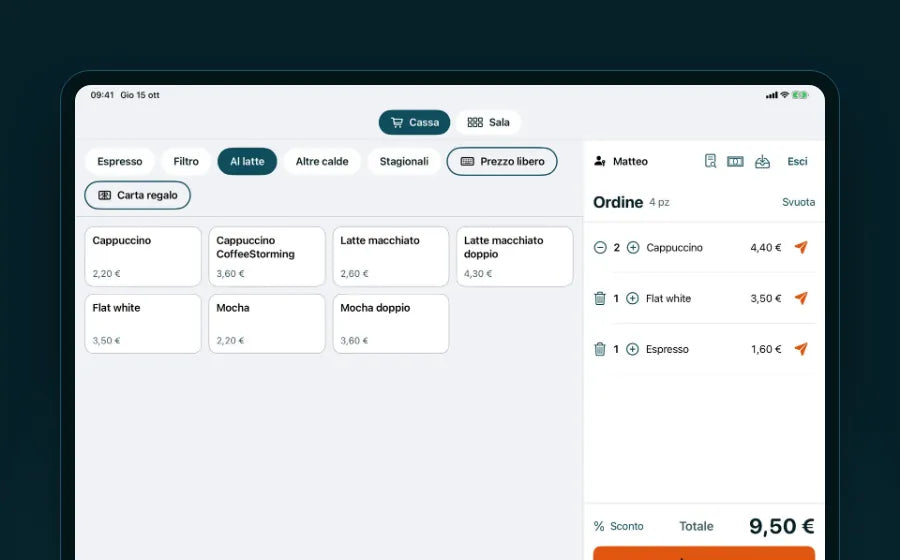The width and height of the screenshot is (900, 560).
Task: Apply a Sconto discount
Action: coord(619,526)
